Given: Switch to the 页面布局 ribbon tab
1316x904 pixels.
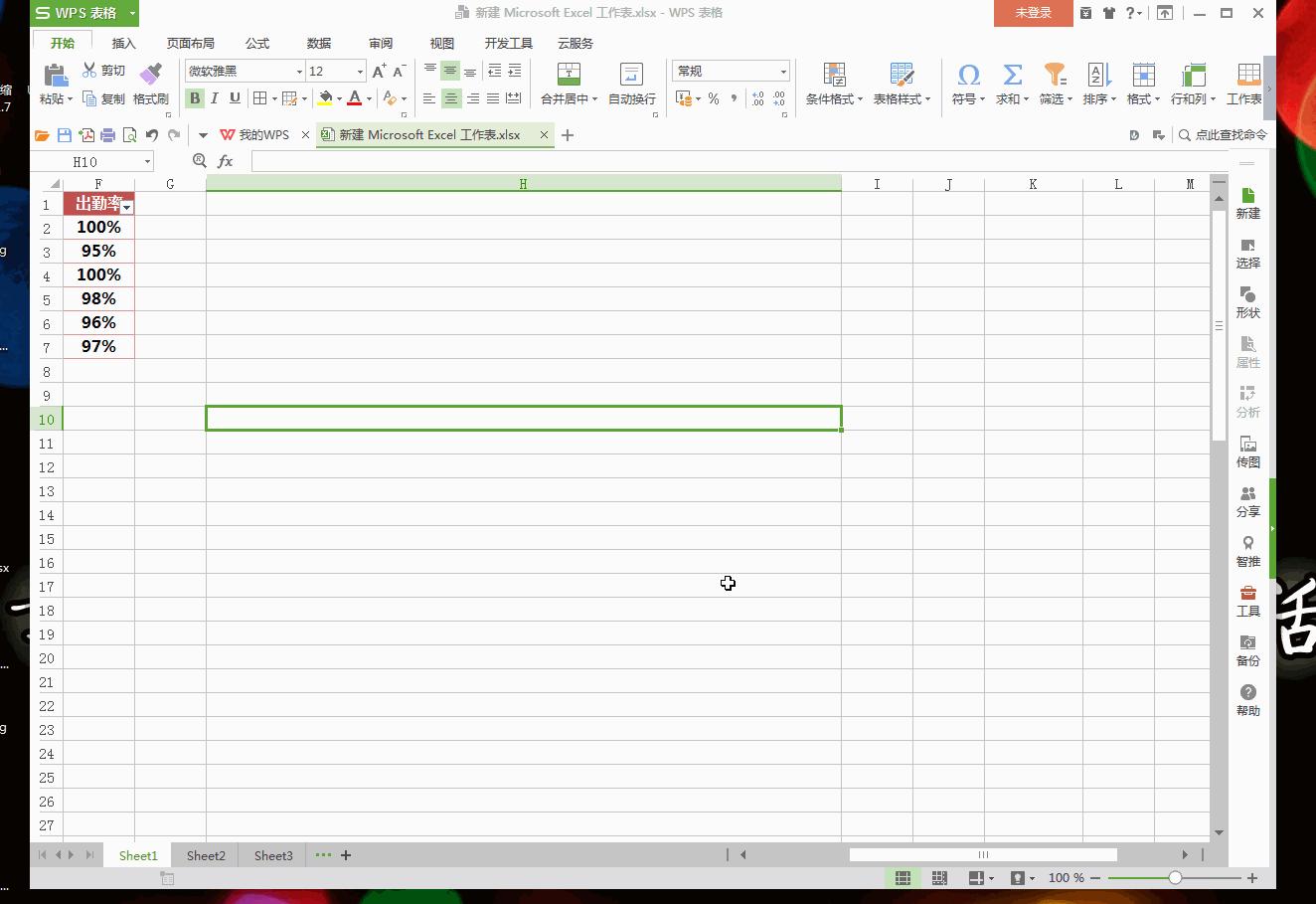Looking at the screenshot, I should 190,44.
